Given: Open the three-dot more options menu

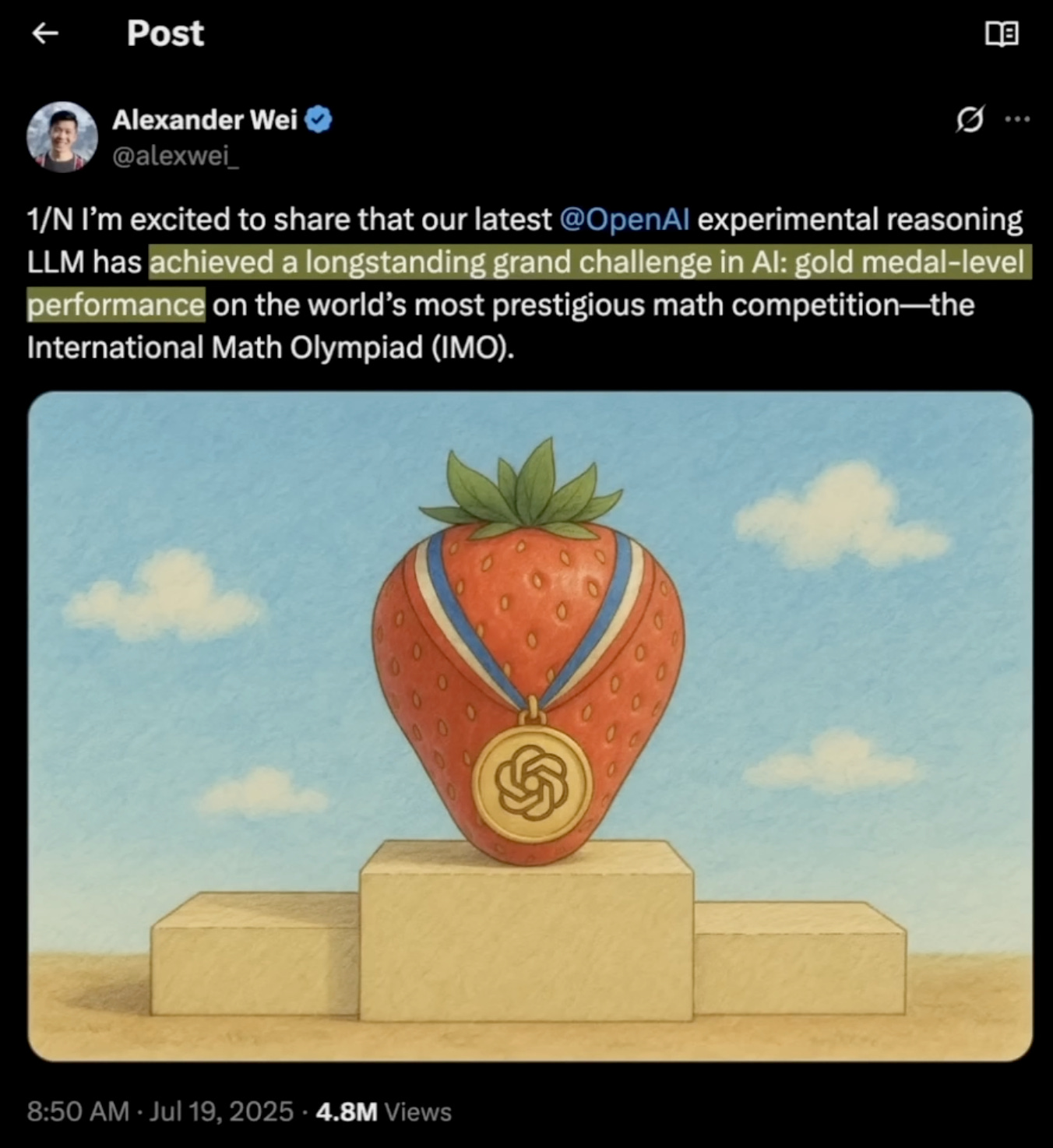Looking at the screenshot, I should click(x=1017, y=119).
